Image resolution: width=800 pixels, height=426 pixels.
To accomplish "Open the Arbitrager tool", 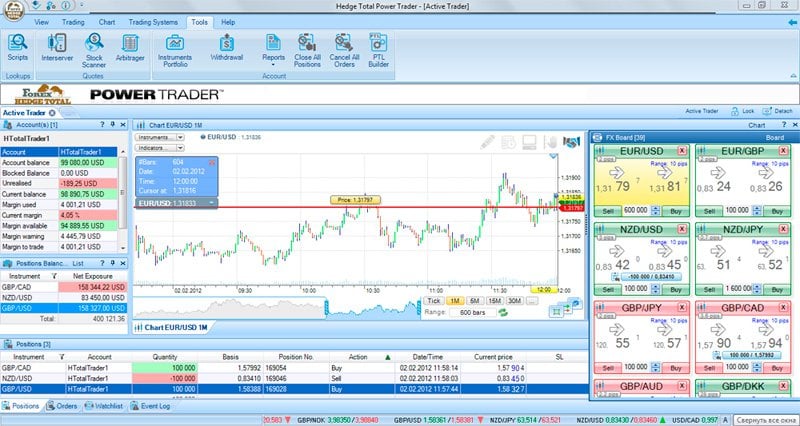I will 130,47.
